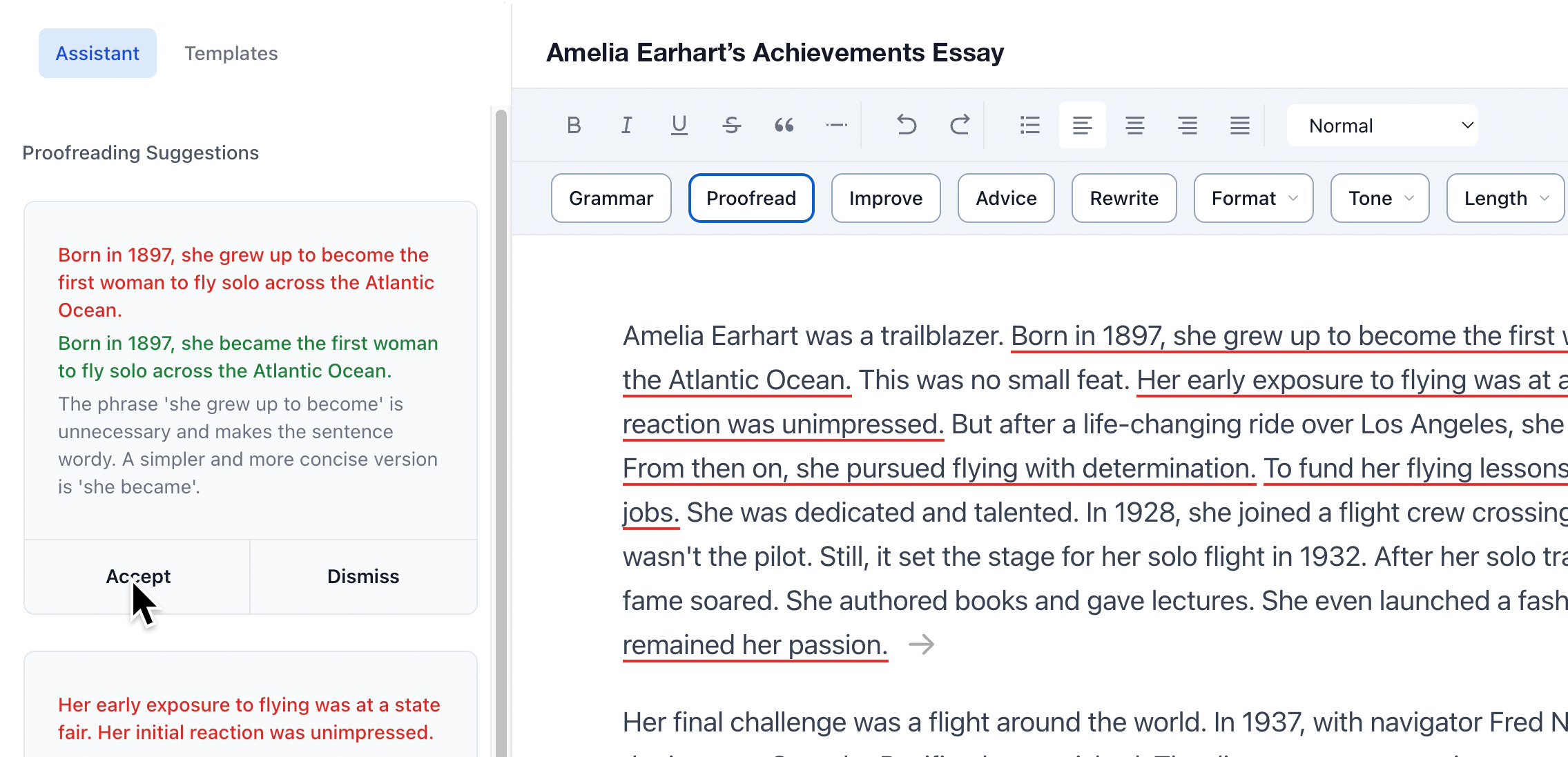This screenshot has width=1568, height=757.
Task: Insert a horizontal rule
Action: point(836,126)
